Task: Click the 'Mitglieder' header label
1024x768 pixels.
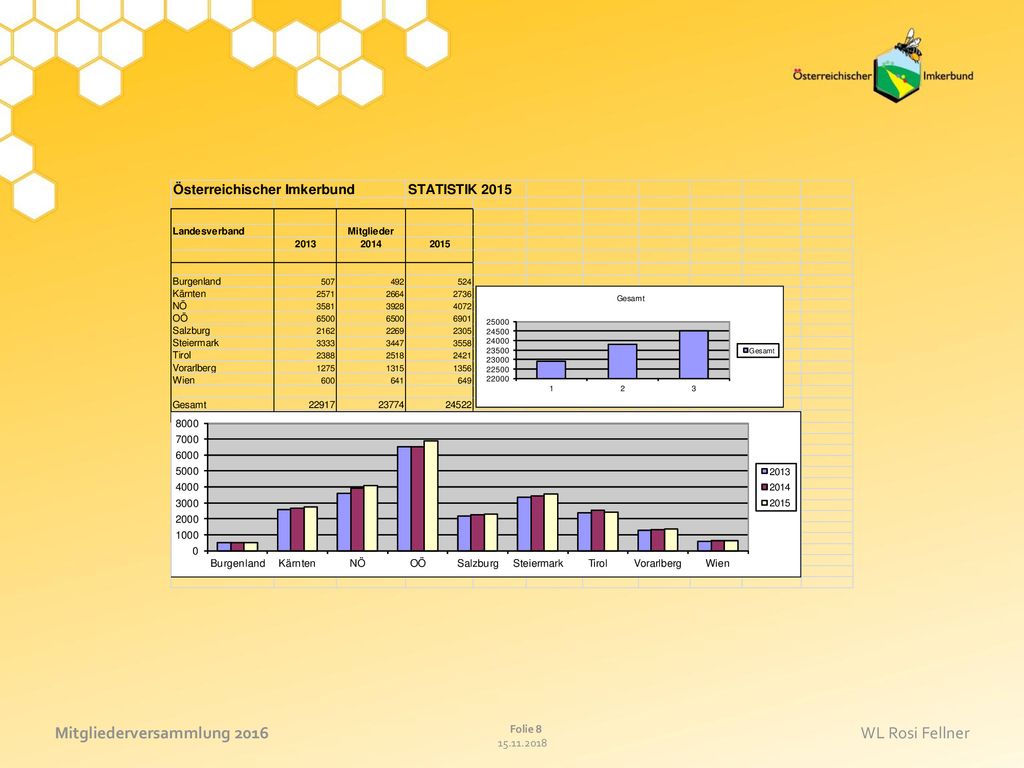Action: 370,231
